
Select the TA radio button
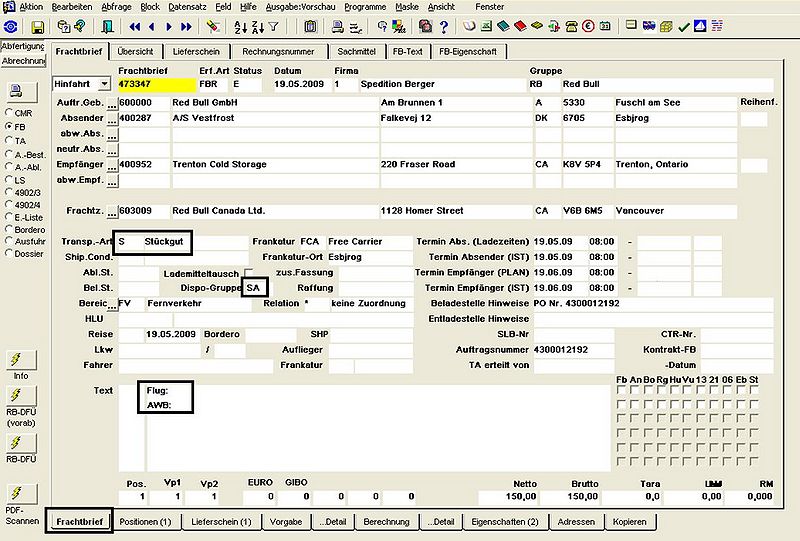tap(9, 140)
